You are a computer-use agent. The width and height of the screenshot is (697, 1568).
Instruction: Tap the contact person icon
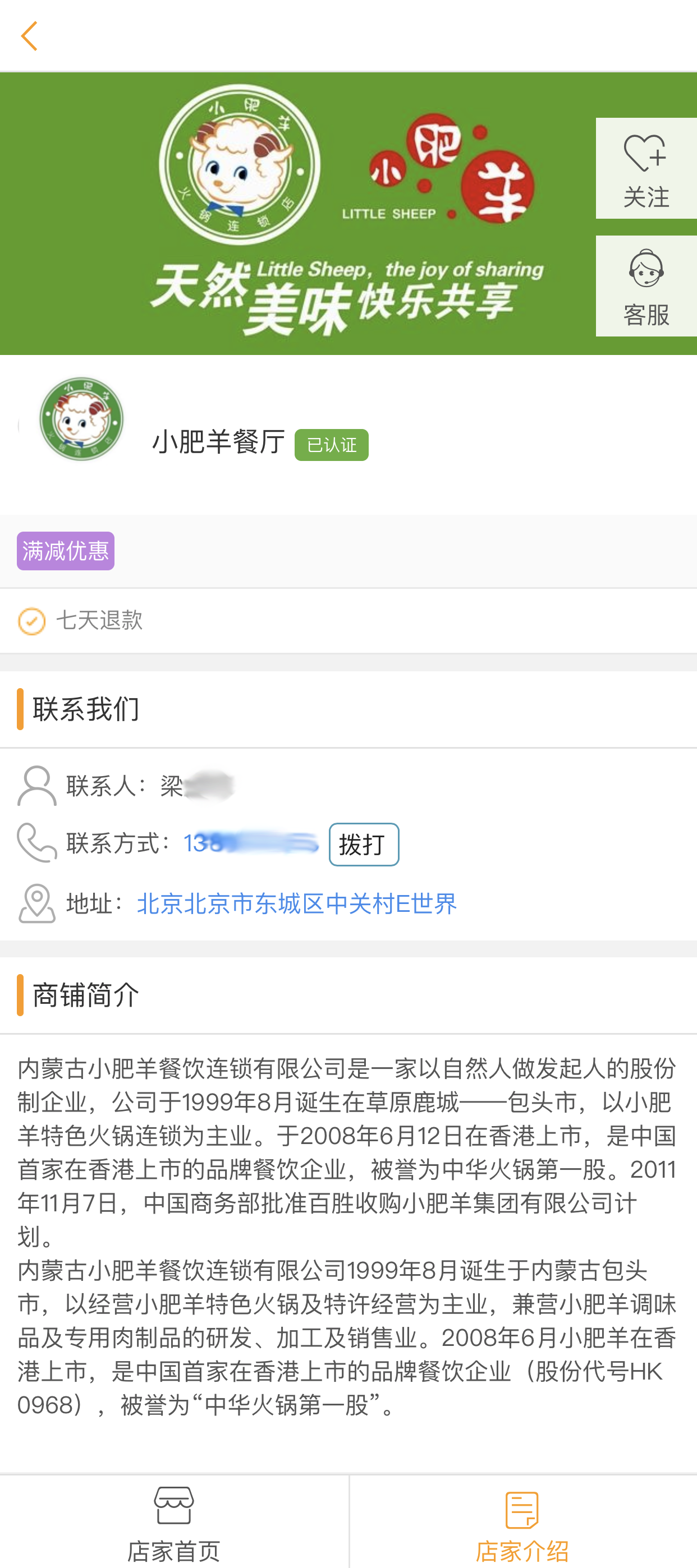point(36,785)
